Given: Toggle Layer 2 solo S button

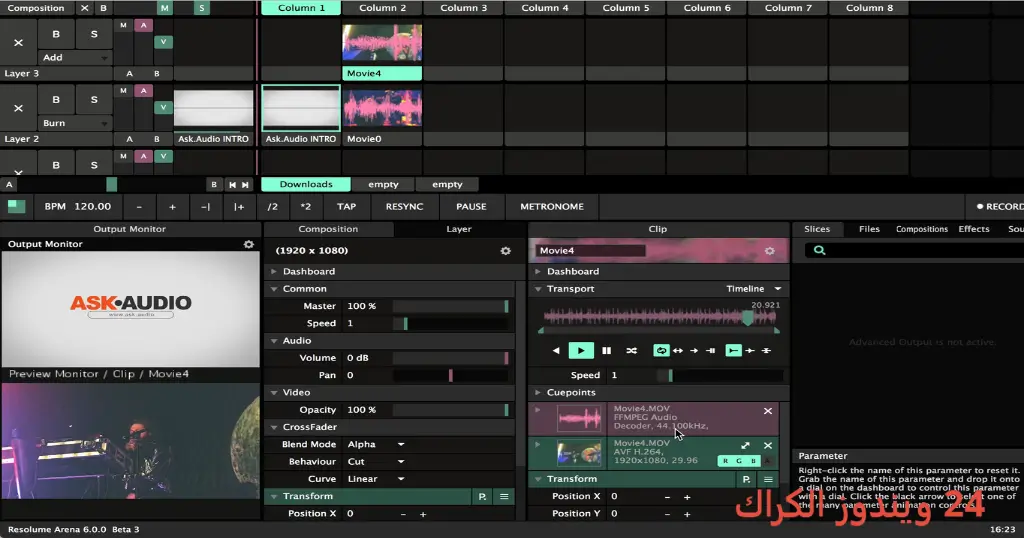Looking at the screenshot, I should click(x=94, y=99).
